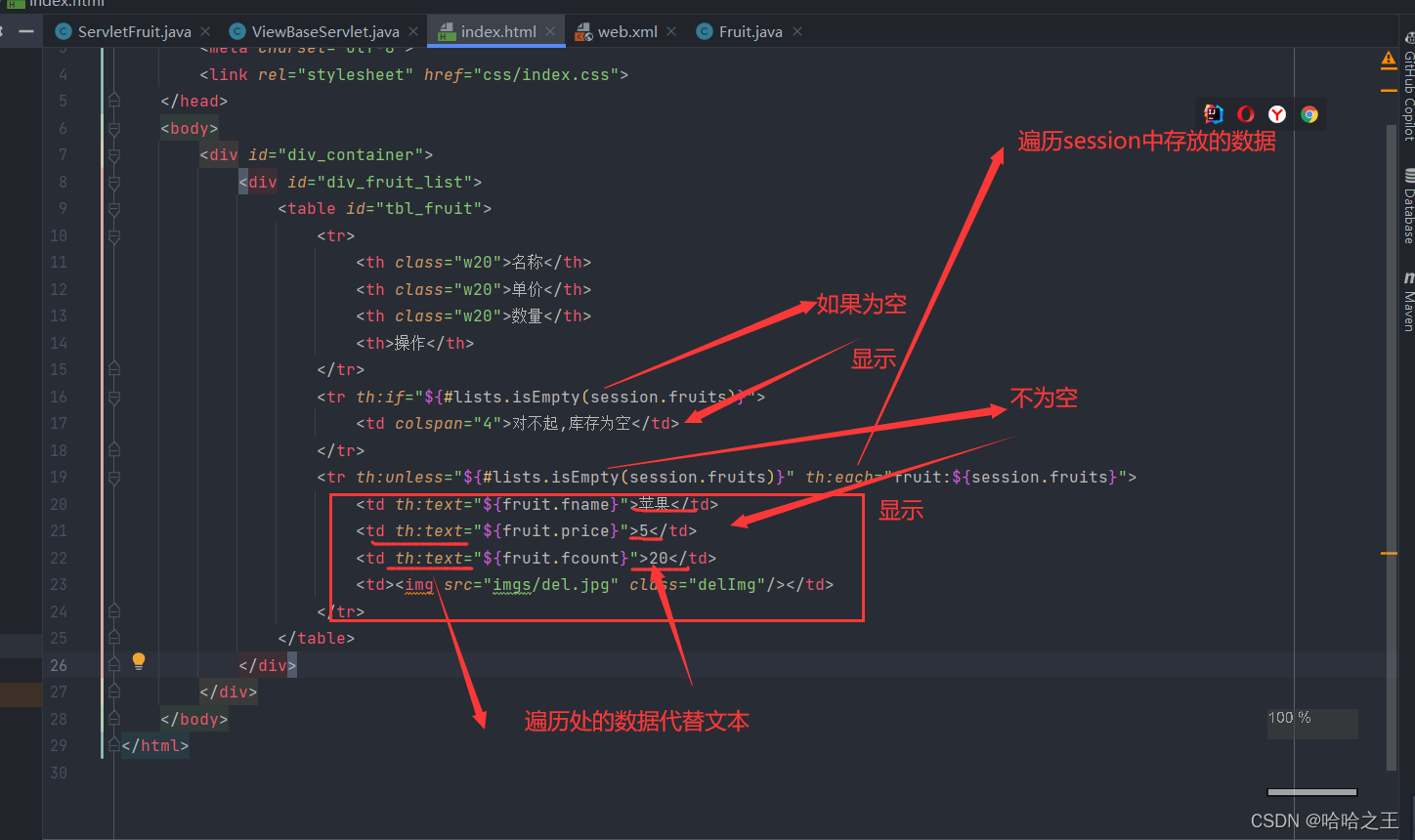1415x840 pixels.
Task: Open the page preview in Chrome
Action: 1309,113
